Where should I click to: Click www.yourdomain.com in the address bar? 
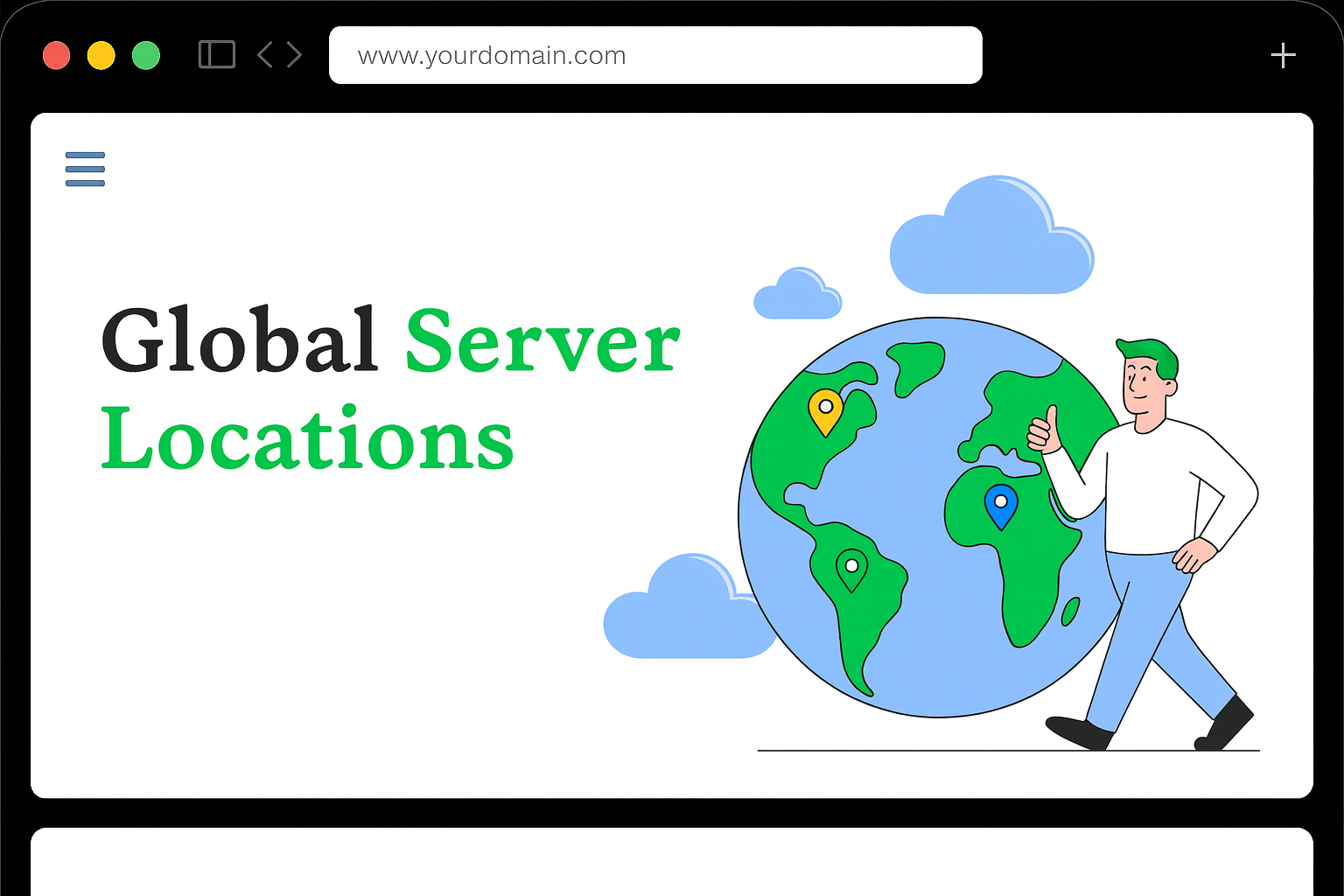[492, 54]
